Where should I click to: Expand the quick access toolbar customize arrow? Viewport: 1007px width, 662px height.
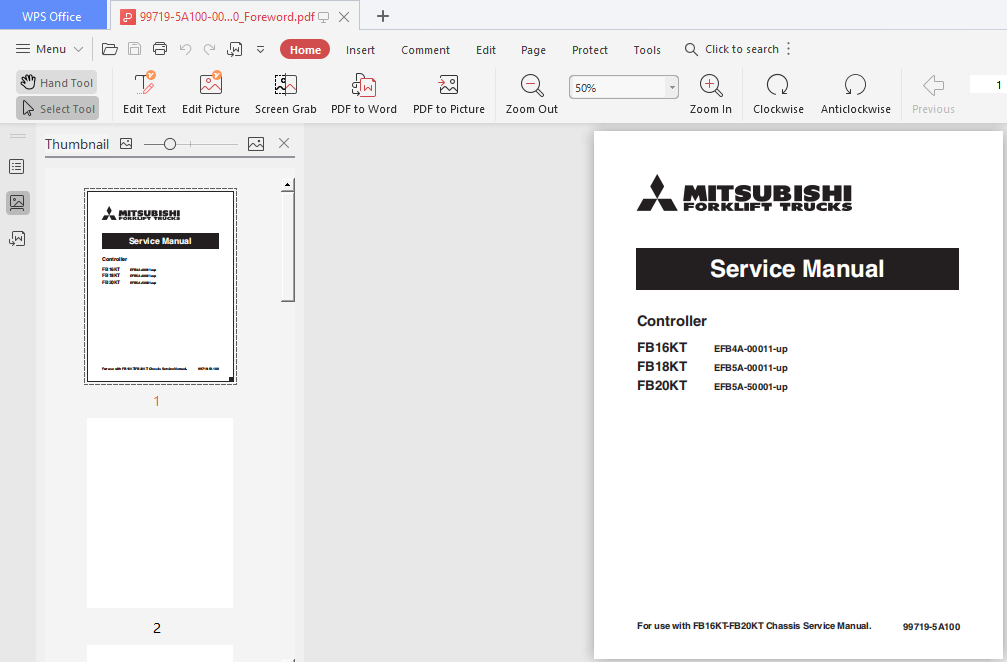point(260,49)
